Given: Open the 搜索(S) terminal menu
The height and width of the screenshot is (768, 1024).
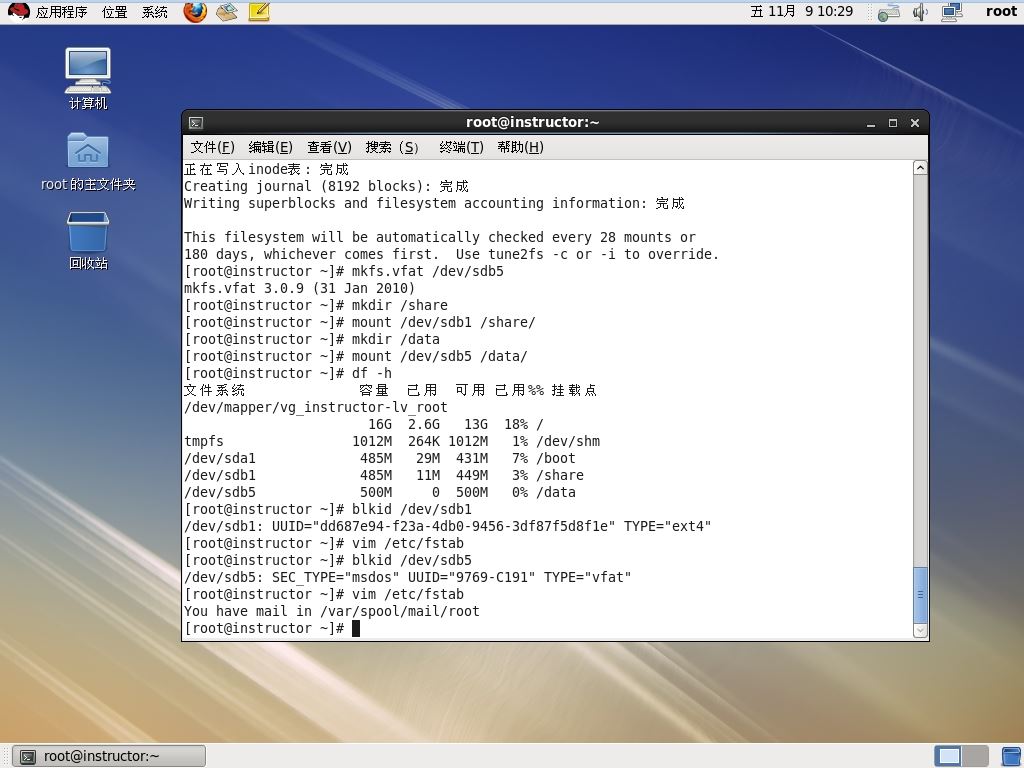Looking at the screenshot, I should tap(392, 147).
